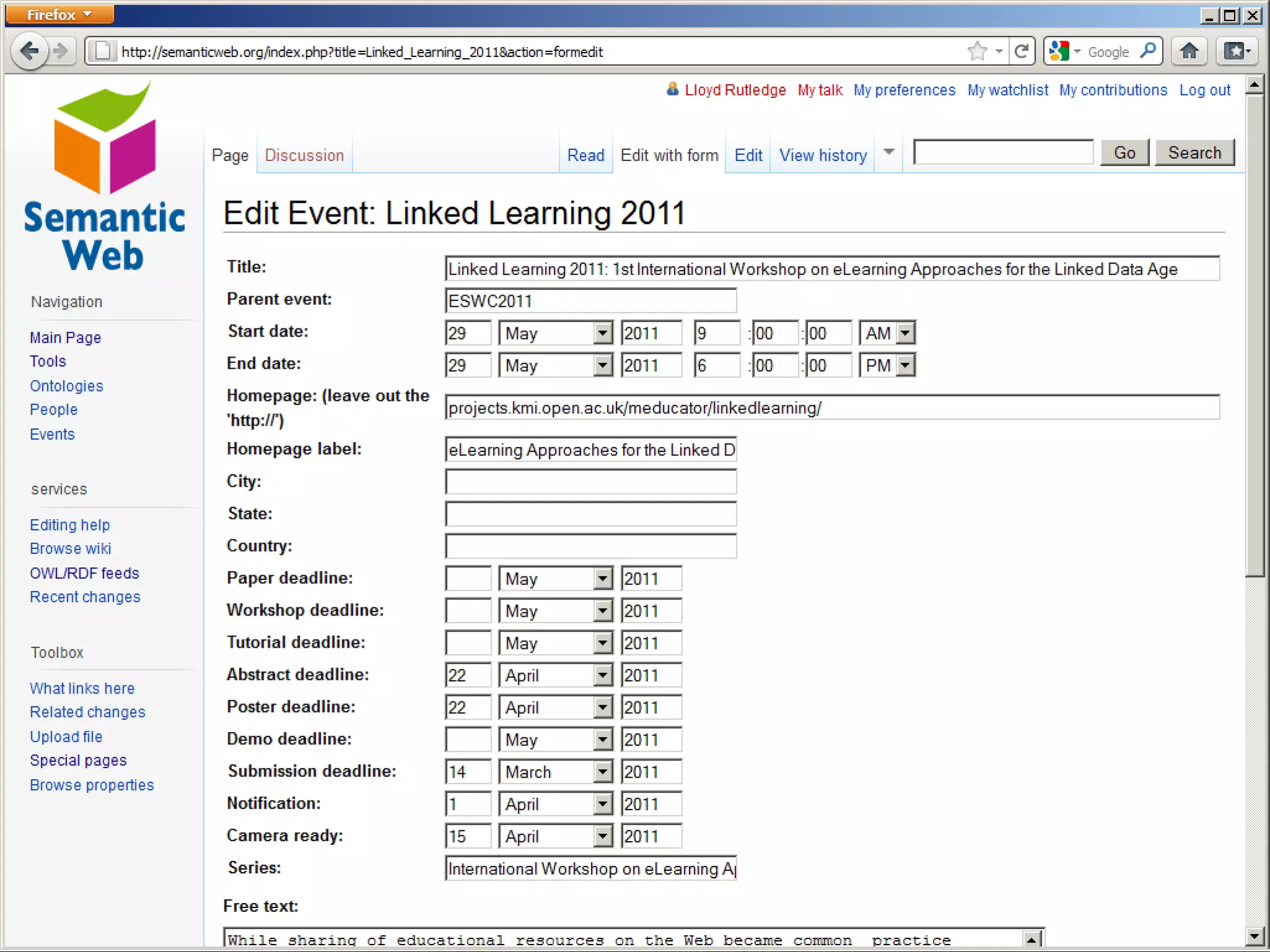Click the Semantic Web logo
This screenshot has width=1270, height=952.
coord(104,177)
